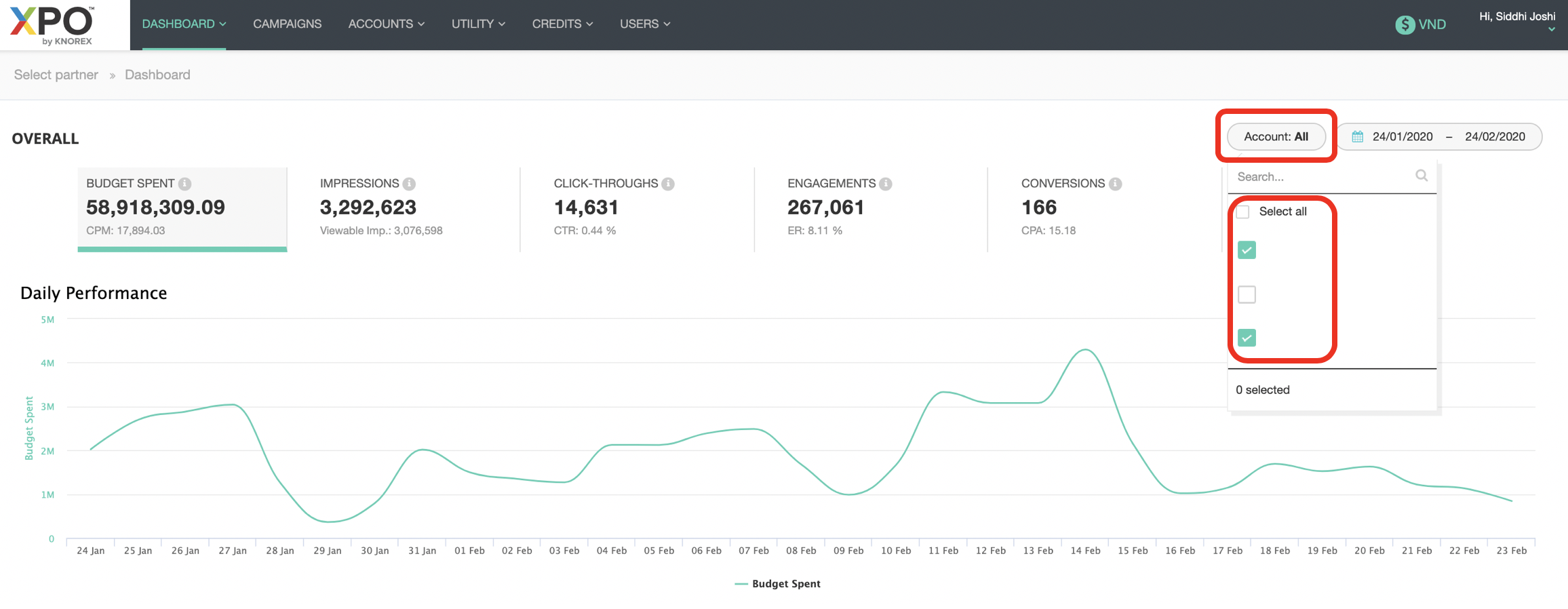The image size is (1568, 609).
Task: Check the unchecked middle account checkbox
Action: [1247, 294]
